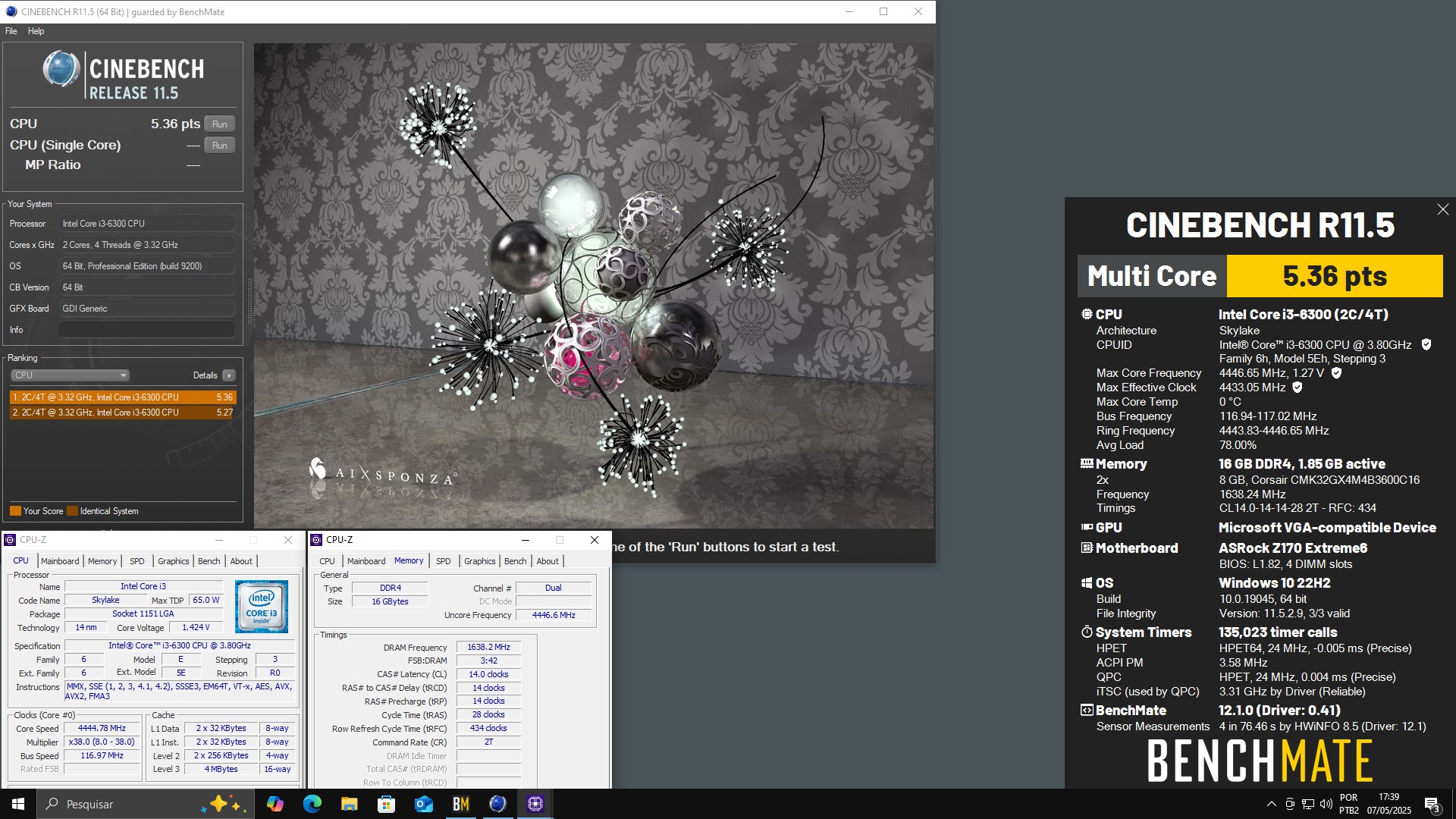Open the CPU ranking dropdown in Cinebench
Screen dimensions: 1456x819
pos(70,375)
